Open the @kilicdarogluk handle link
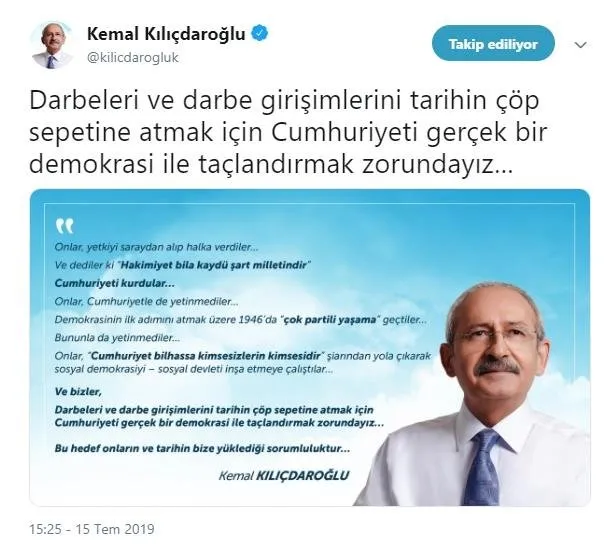608x548 pixels. (x=133, y=58)
